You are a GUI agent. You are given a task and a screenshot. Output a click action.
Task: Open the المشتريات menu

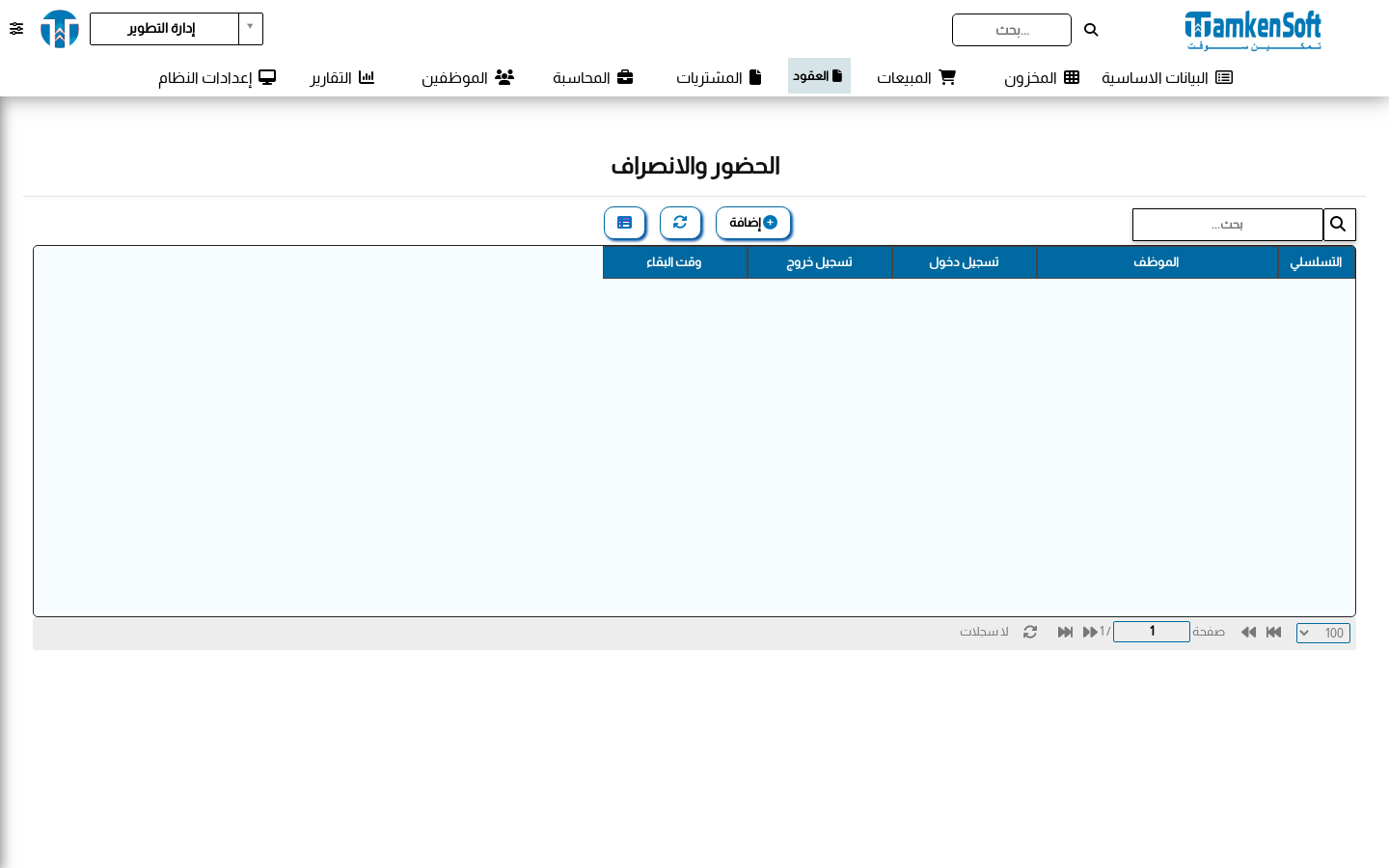pyautogui.click(x=719, y=77)
